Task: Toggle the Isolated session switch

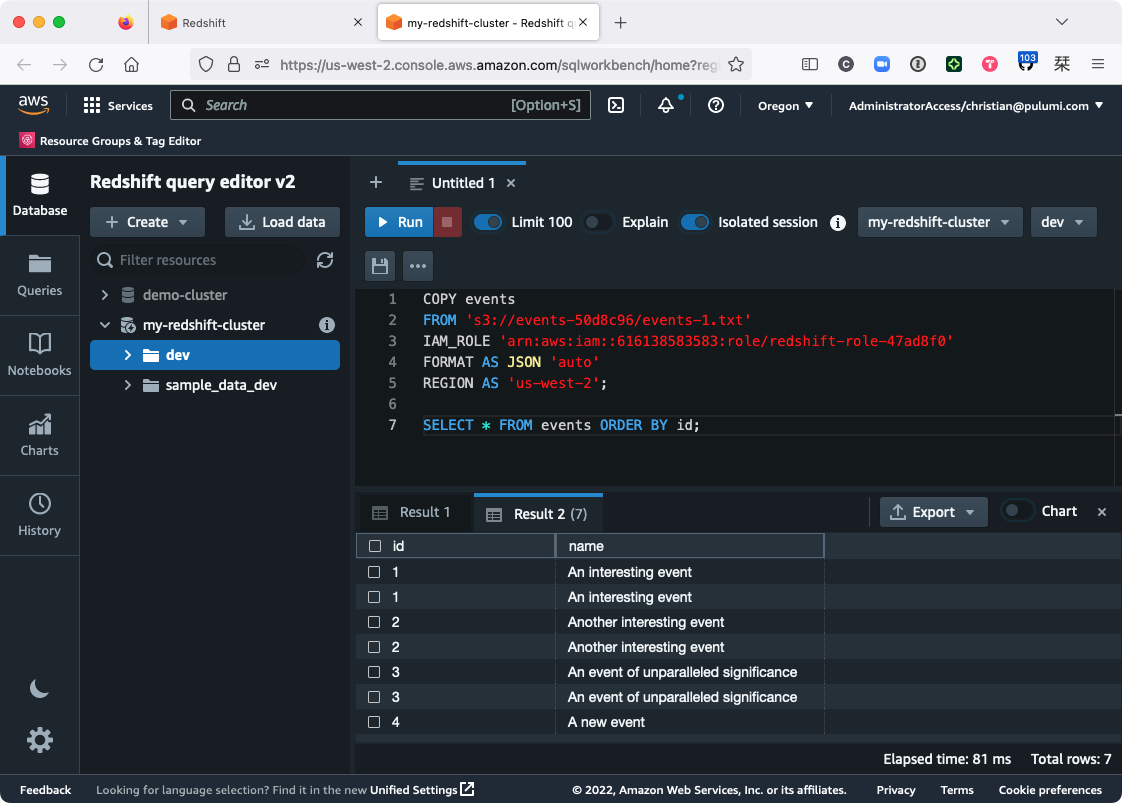Action: click(x=695, y=222)
